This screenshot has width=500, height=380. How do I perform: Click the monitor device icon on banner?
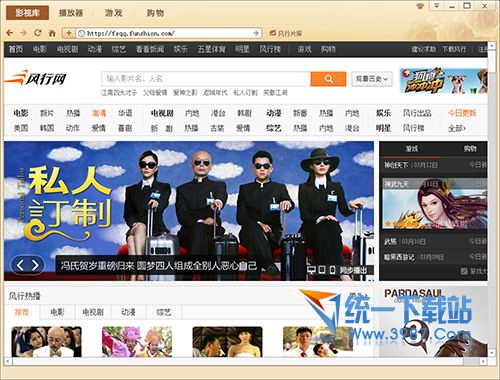311,270
